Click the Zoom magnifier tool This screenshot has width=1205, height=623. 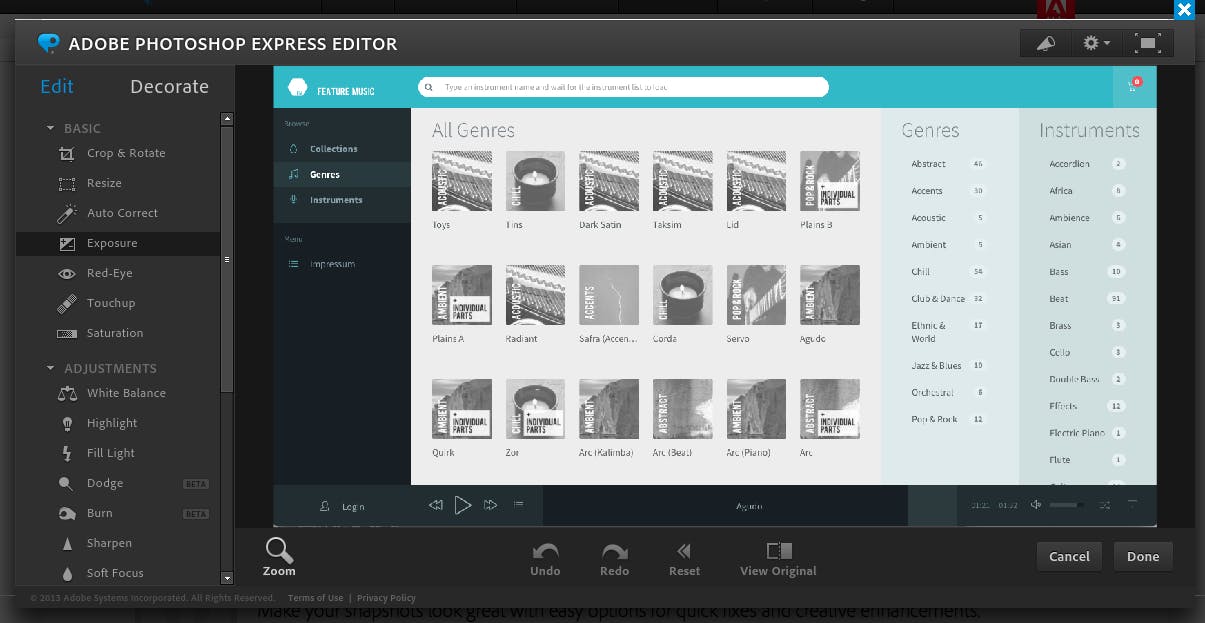[x=279, y=557]
